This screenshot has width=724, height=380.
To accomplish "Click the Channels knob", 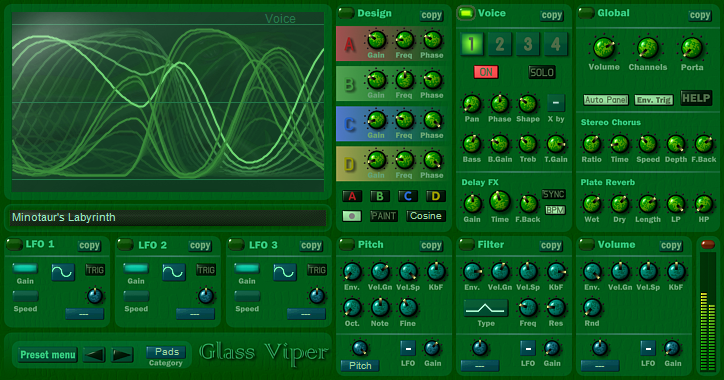I will coord(647,48).
